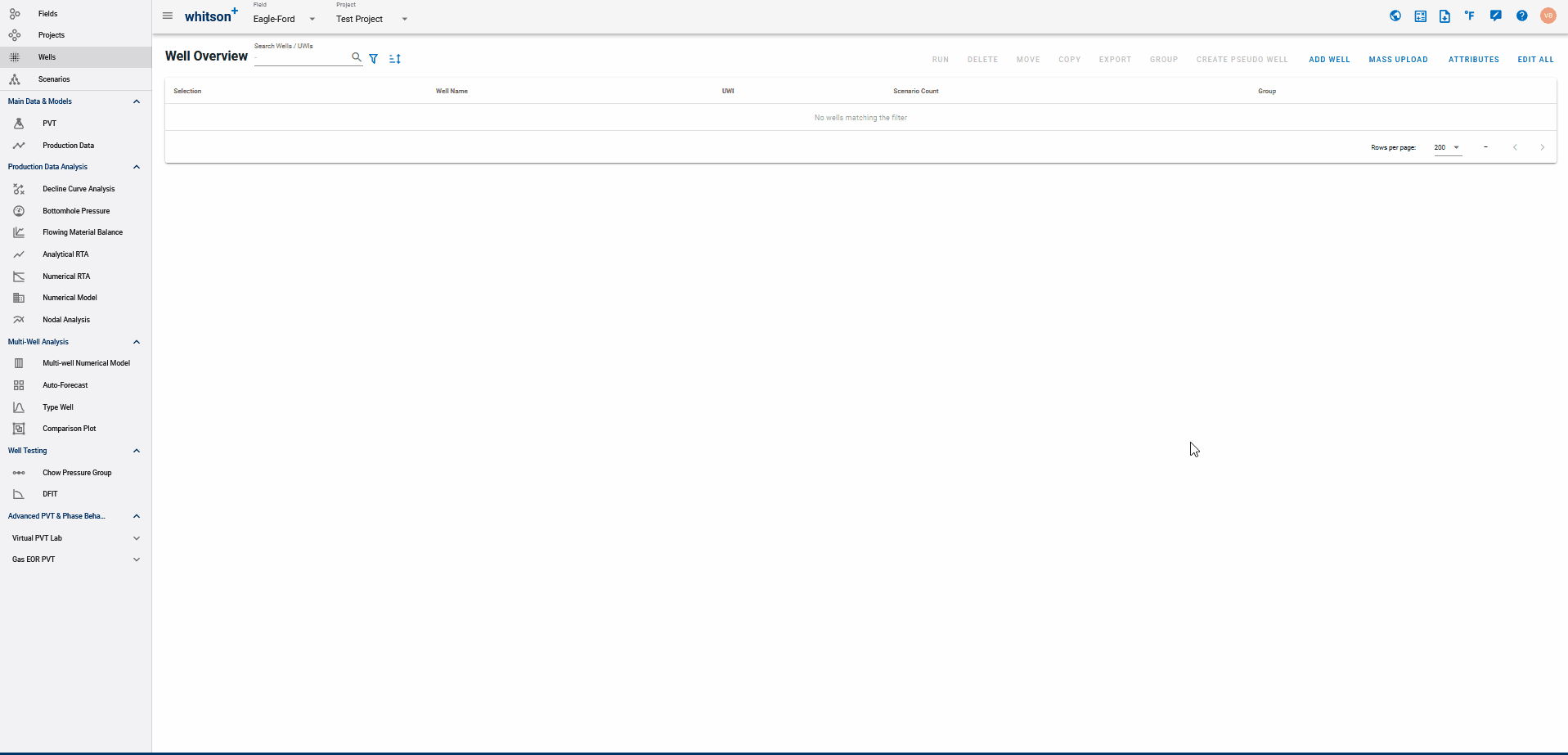Click the EXPORT button
Viewport: 1568px width, 755px height.
click(1115, 60)
